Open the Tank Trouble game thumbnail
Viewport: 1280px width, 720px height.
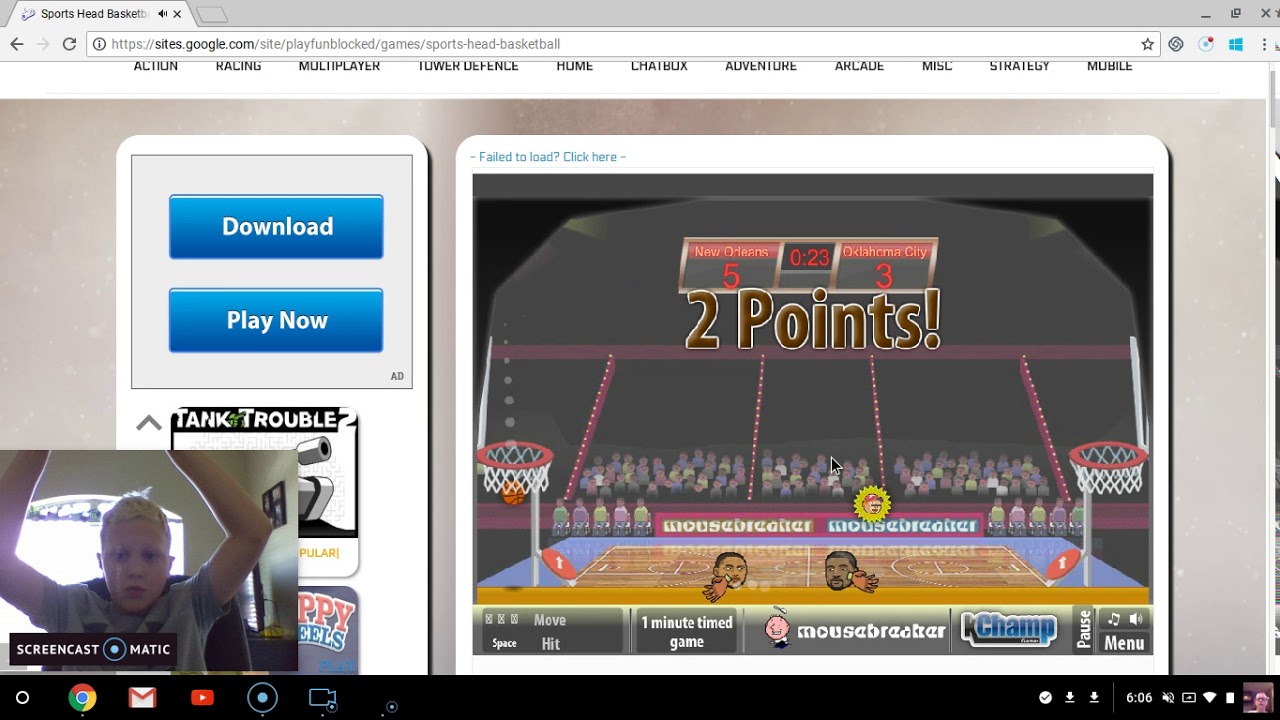264,474
